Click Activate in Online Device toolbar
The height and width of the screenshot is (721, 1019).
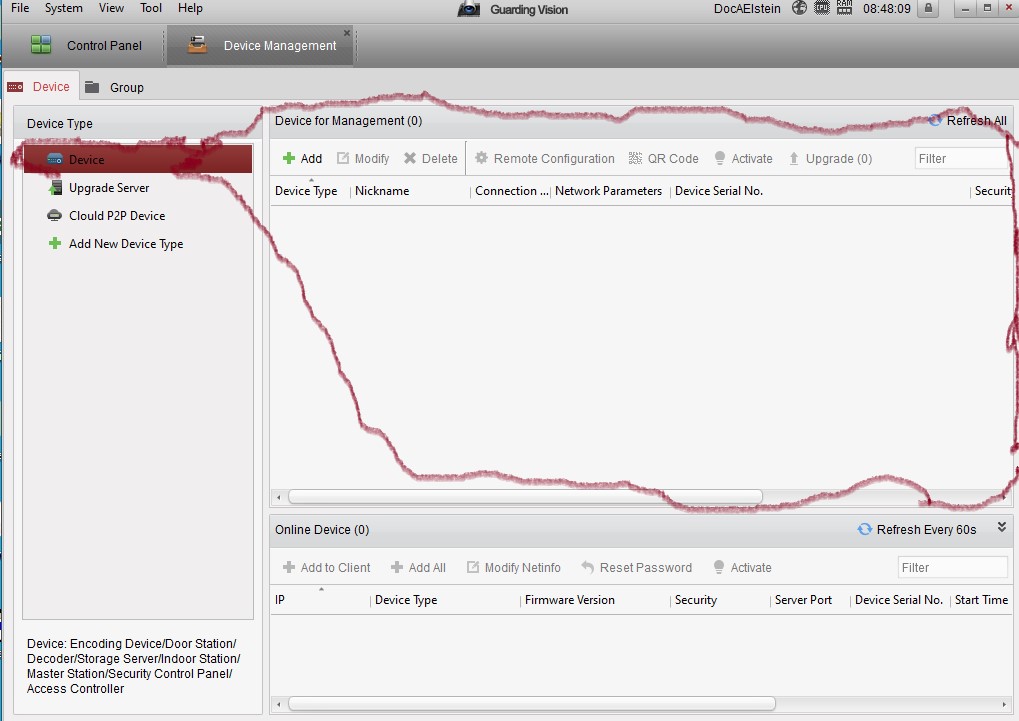click(x=742, y=568)
